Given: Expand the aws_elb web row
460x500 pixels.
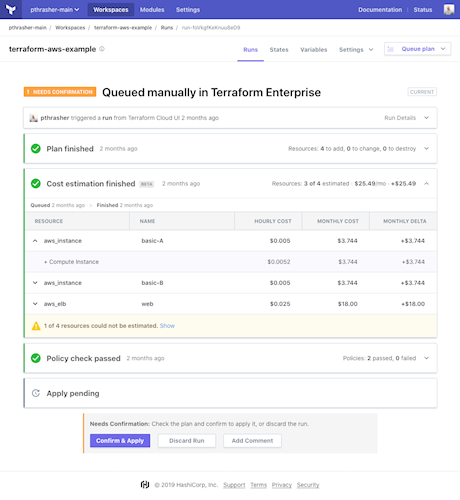Looking at the screenshot, I should pyautogui.click(x=35, y=304).
